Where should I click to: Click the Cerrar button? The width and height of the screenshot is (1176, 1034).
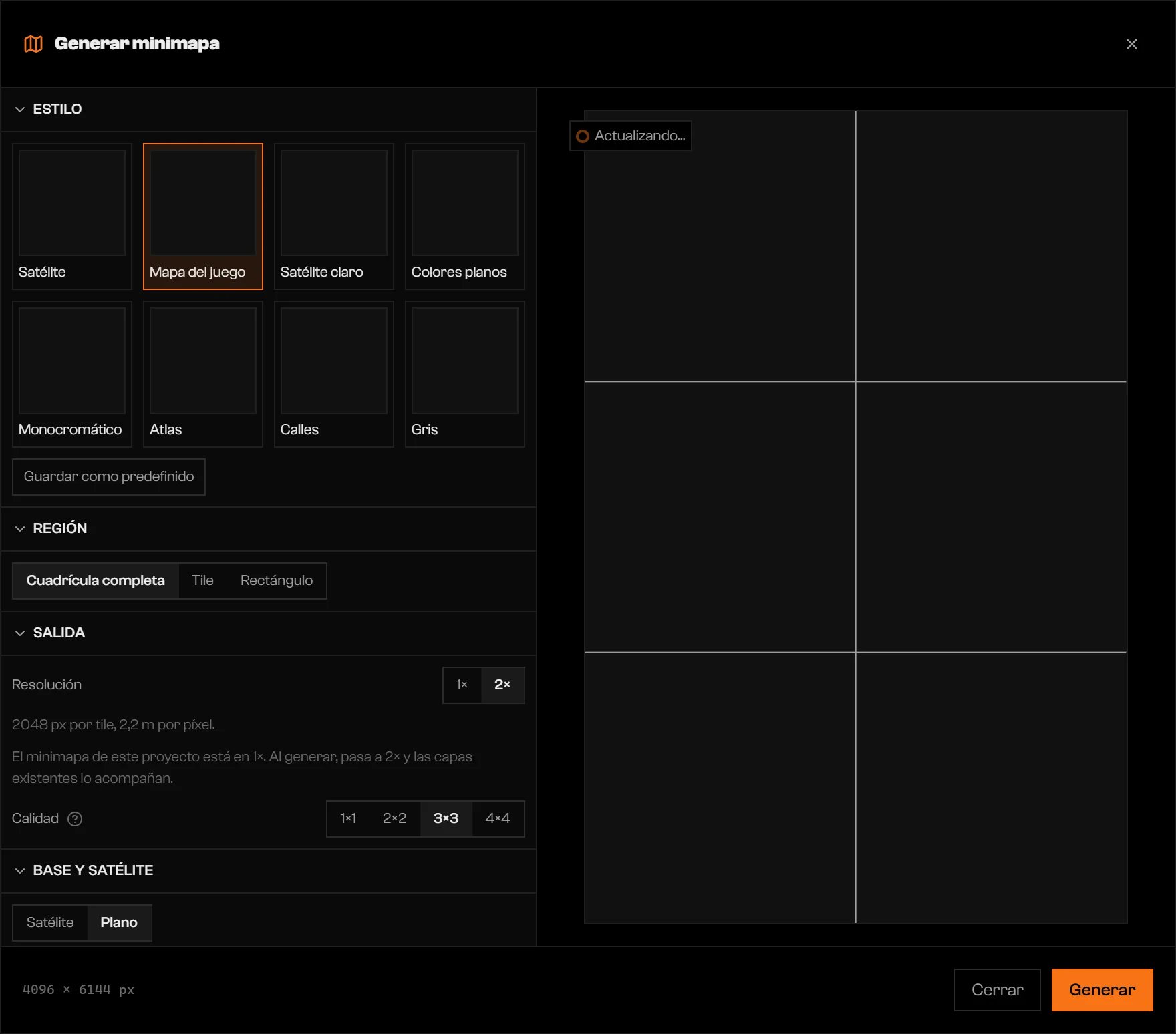pos(997,990)
